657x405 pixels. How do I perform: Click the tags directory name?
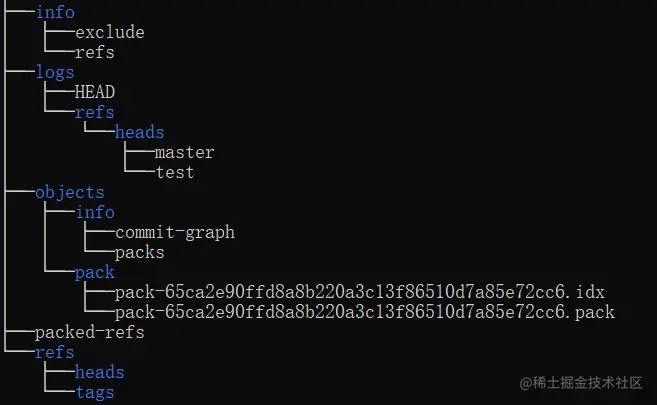tap(94, 392)
